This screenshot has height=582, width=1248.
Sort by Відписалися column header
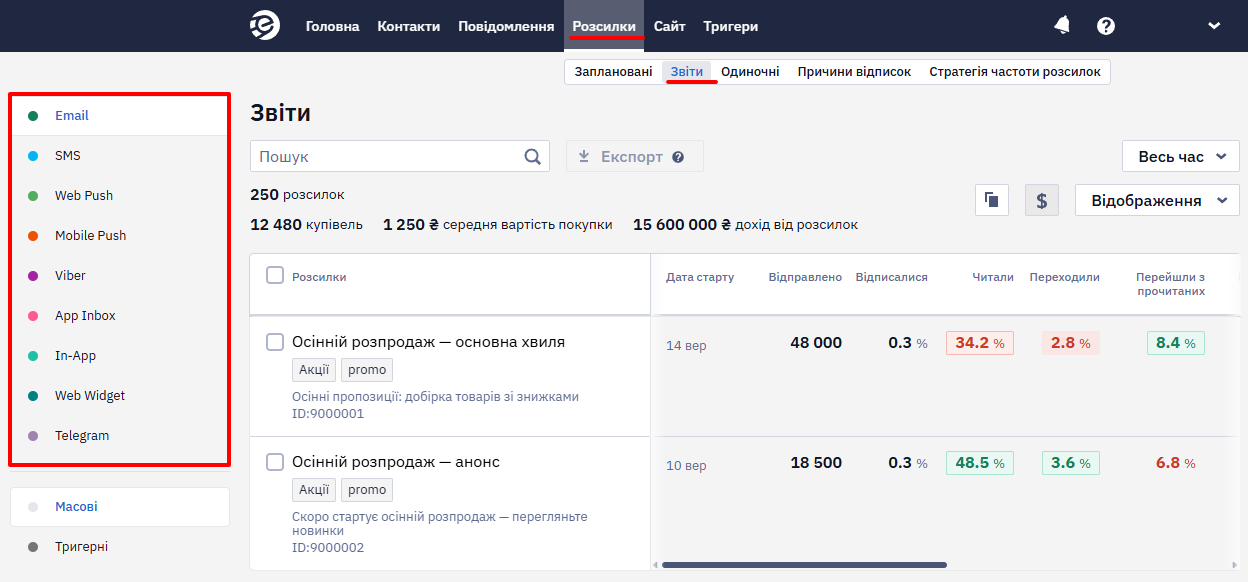(892, 277)
